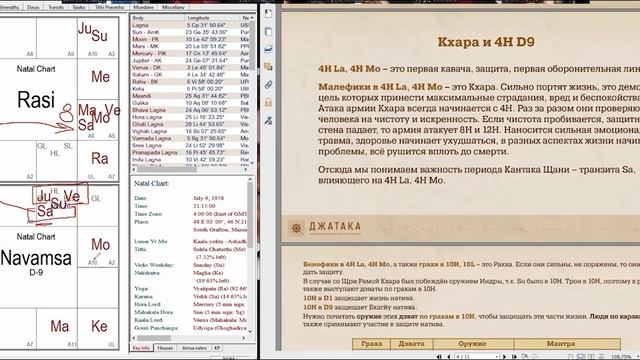The height and width of the screenshot is (360, 640).
Task: Select the Lagna row in body table
Action: coord(190,25)
